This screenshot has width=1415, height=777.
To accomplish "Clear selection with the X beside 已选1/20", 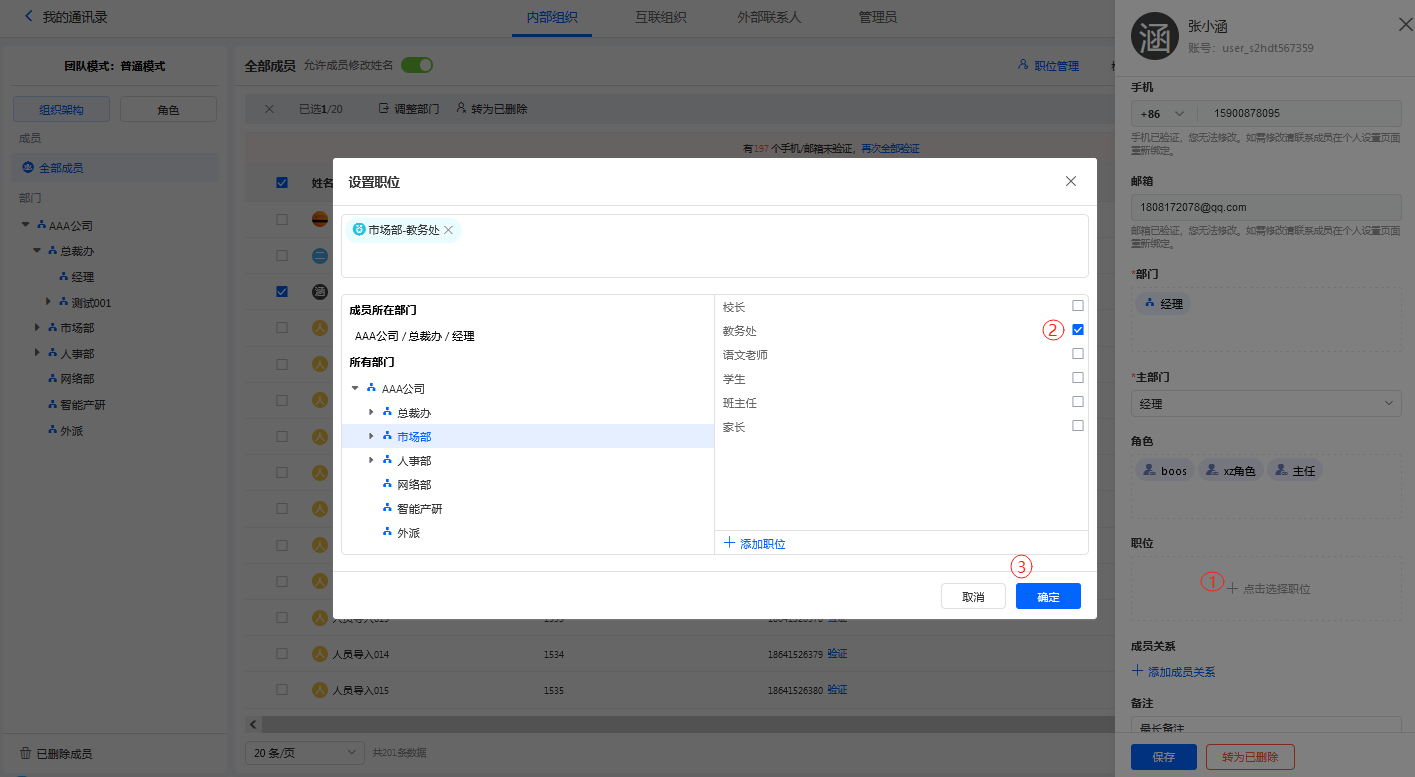I will pos(269,109).
